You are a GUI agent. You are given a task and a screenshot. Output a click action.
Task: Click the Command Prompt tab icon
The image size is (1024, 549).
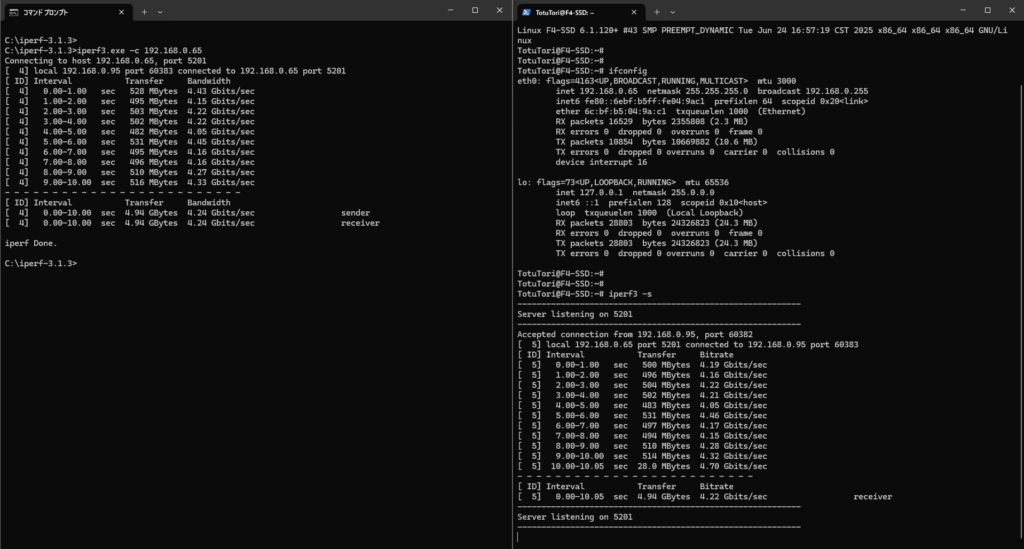14,12
